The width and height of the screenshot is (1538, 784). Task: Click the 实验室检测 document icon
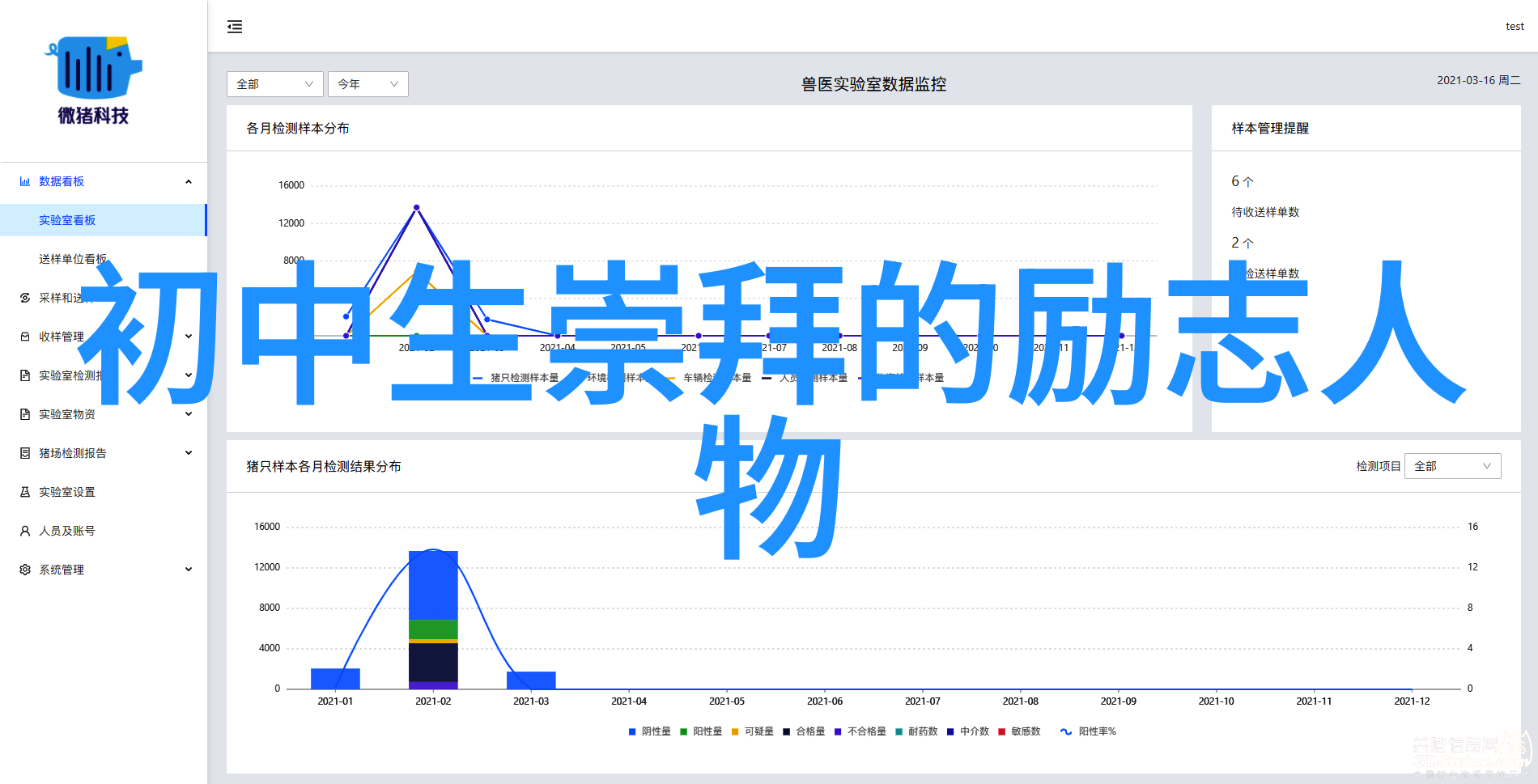tap(25, 375)
